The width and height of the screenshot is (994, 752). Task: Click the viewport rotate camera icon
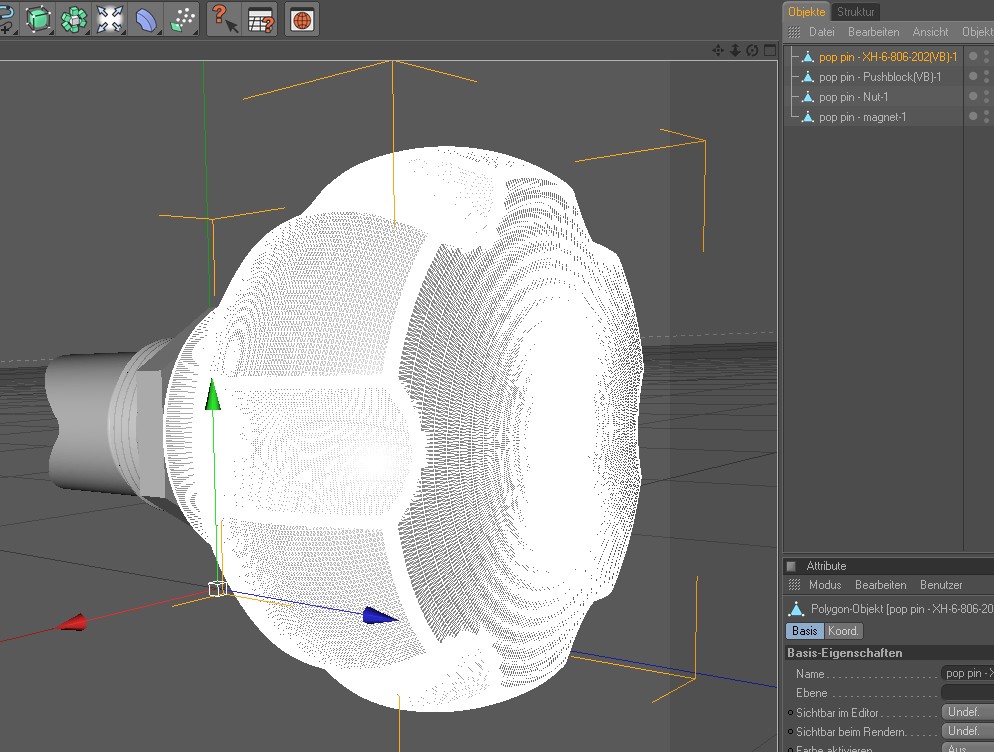pyautogui.click(x=751, y=50)
